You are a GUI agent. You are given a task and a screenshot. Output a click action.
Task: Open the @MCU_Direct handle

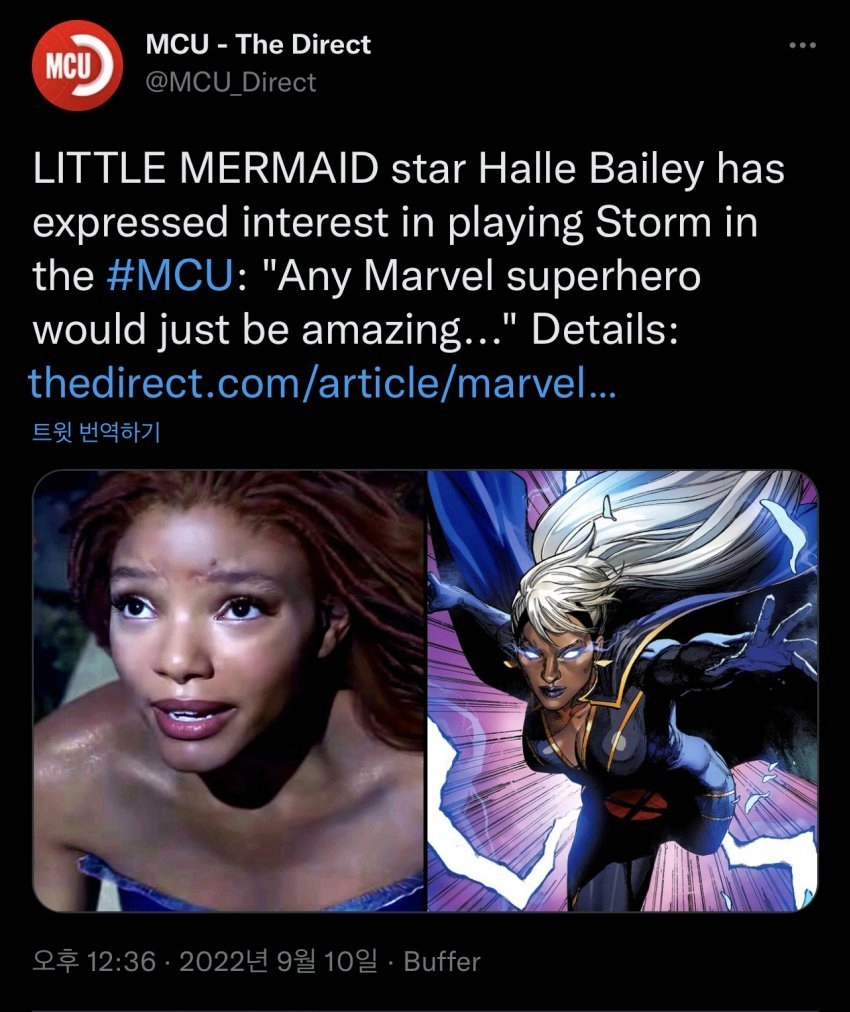click(x=231, y=82)
